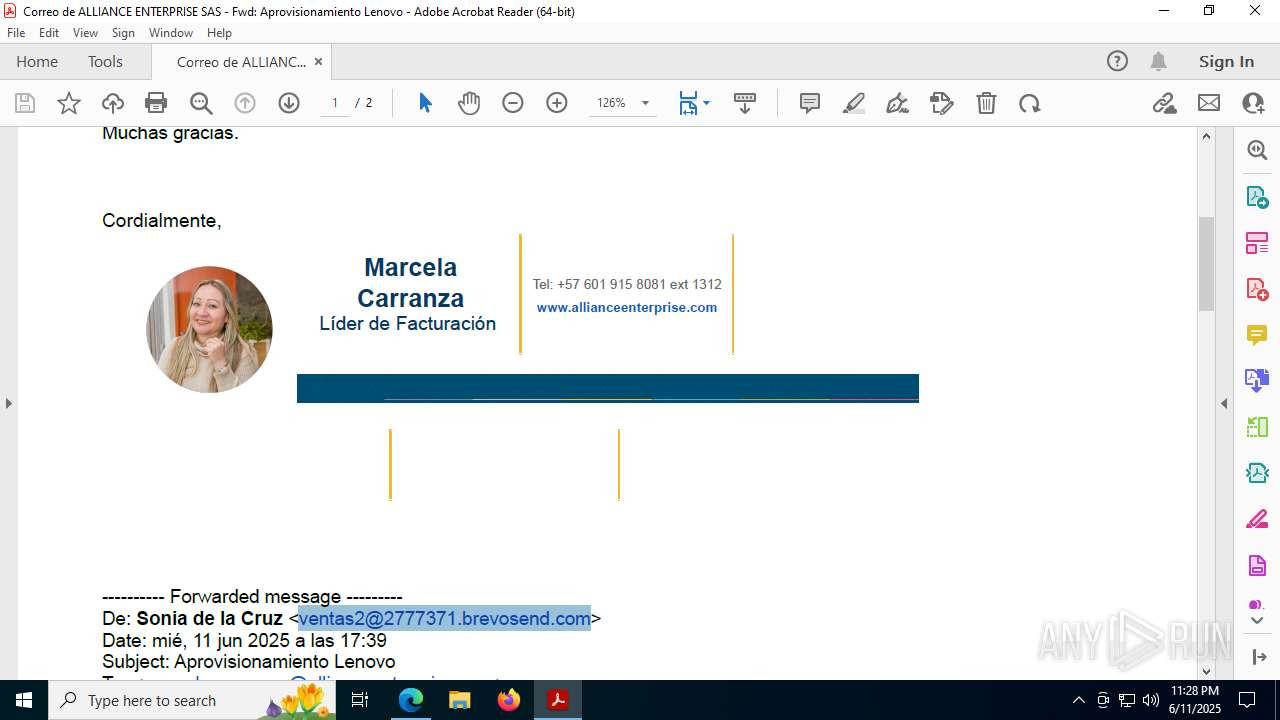Show hidden tray icons chevron

tap(1078, 700)
